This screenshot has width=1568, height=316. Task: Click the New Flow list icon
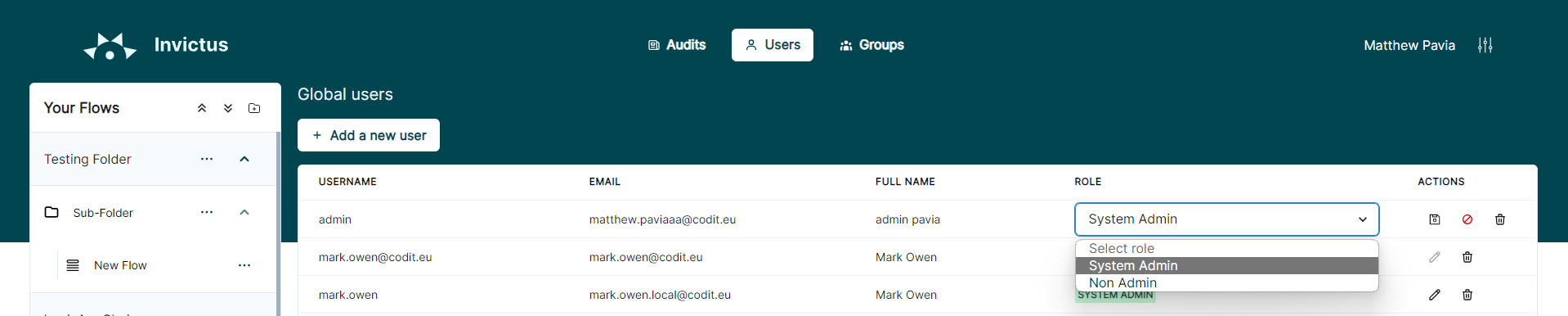click(x=73, y=265)
